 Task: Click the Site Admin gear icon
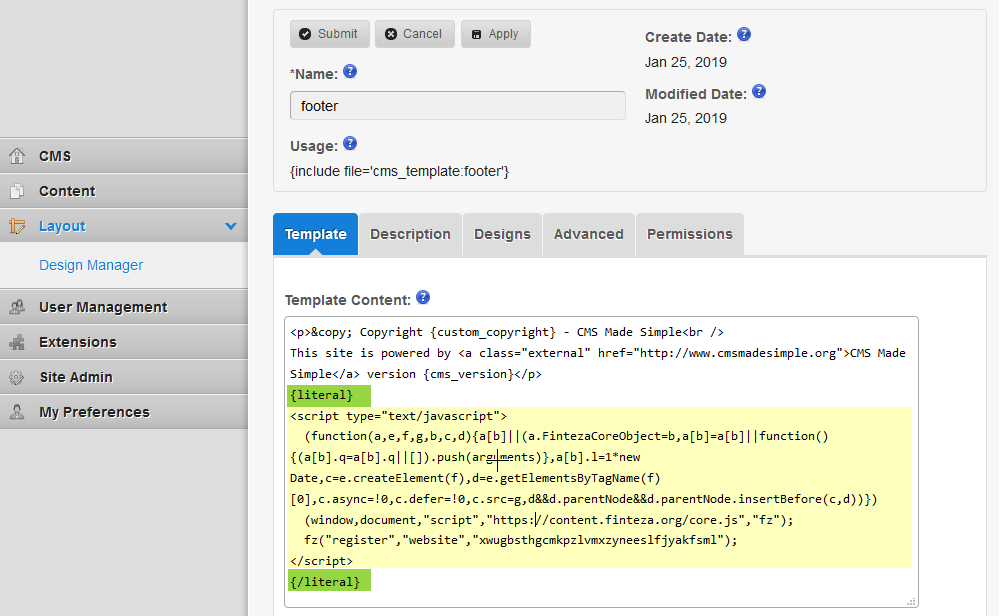(17, 377)
